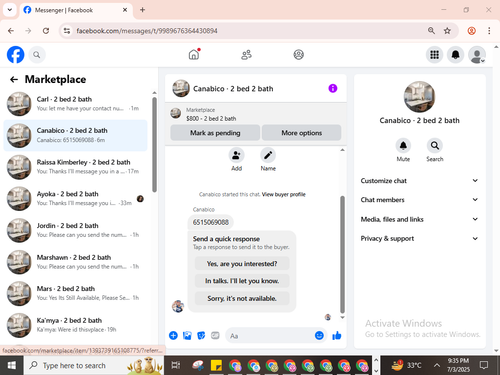The width and height of the screenshot is (500, 375).
Task: Expand the Customize chat section
Action: coord(419,181)
